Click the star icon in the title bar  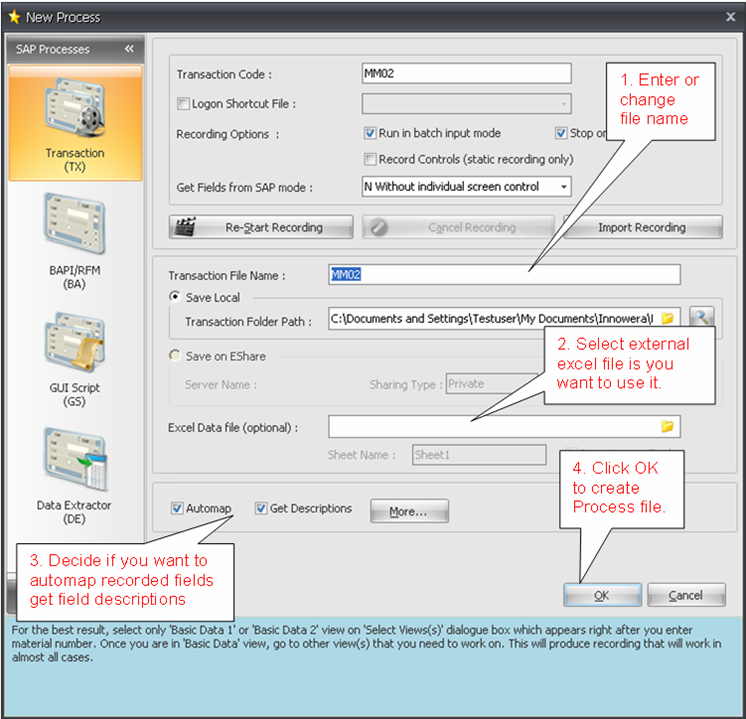click(14, 17)
